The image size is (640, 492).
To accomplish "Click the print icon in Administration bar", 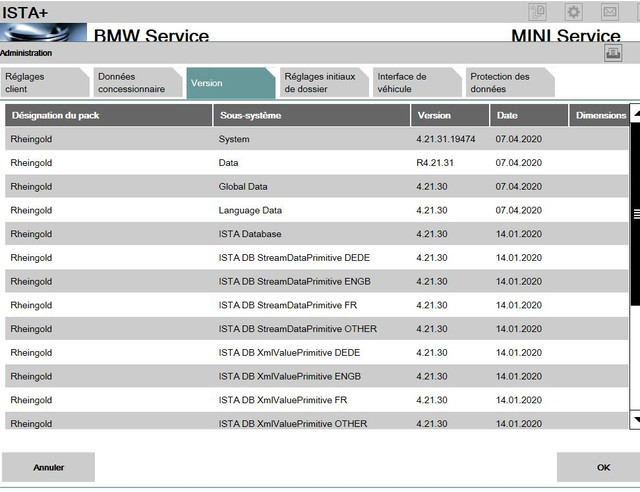I will click(x=613, y=53).
